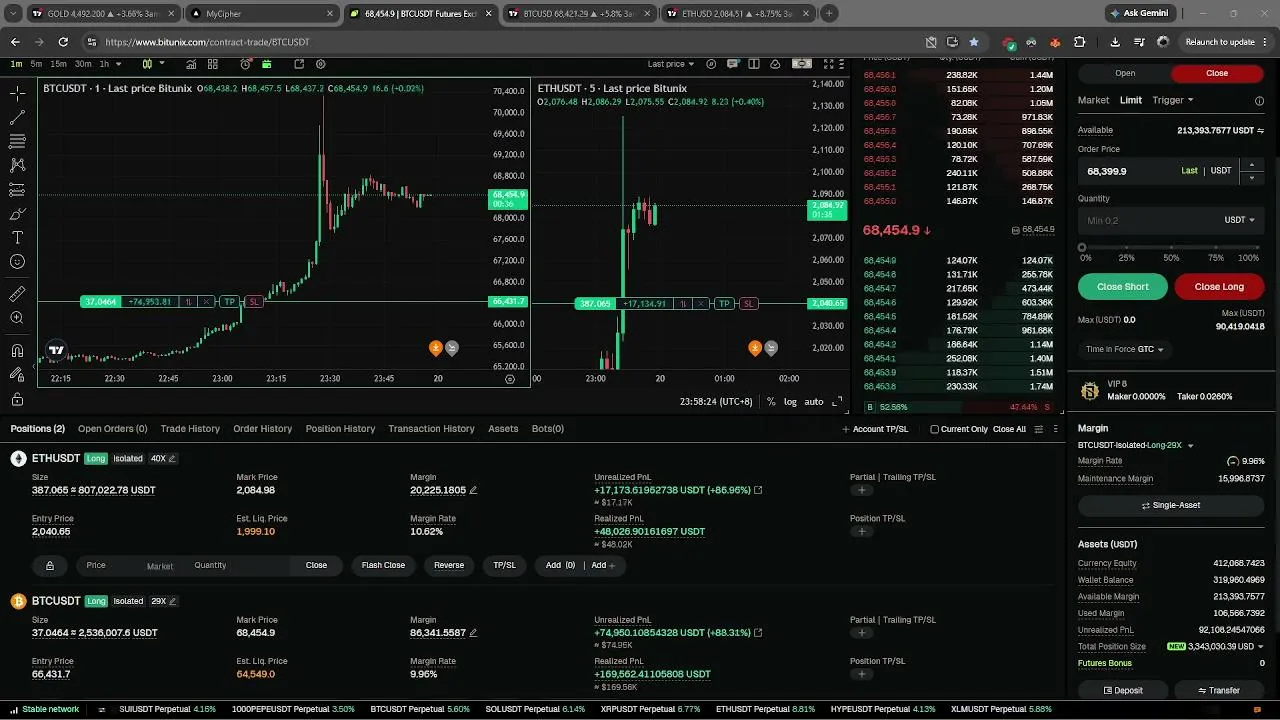Screen dimensions: 1280x720
Task: Select the text annotation tool
Action: click(x=17, y=238)
